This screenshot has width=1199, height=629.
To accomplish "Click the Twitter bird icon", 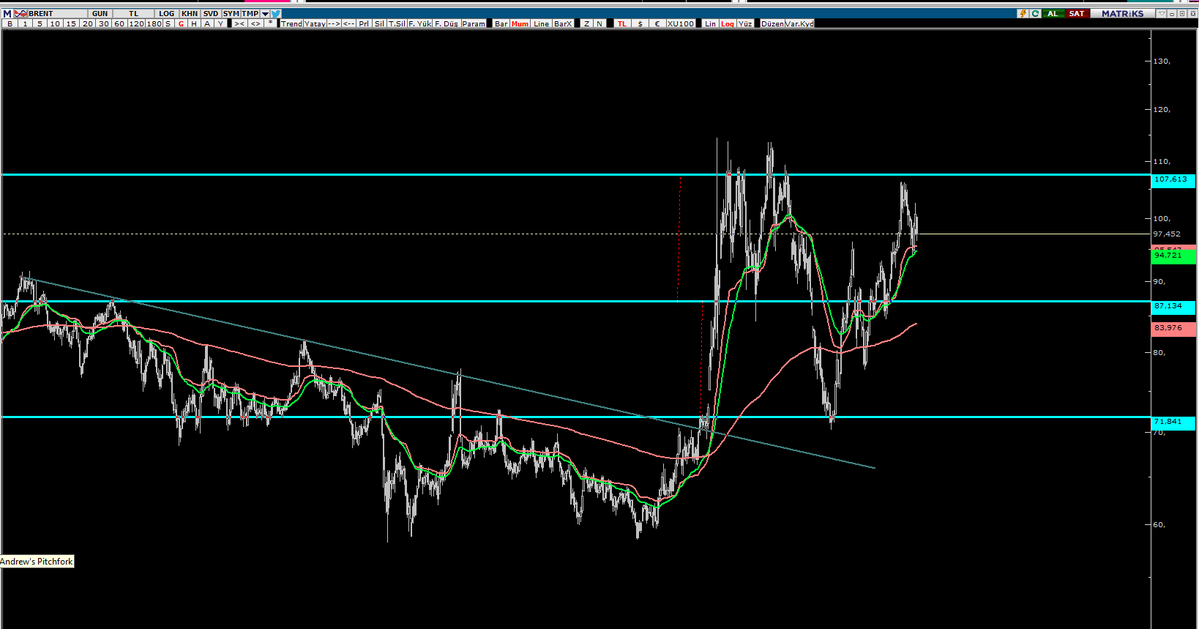I will [x=276, y=14].
